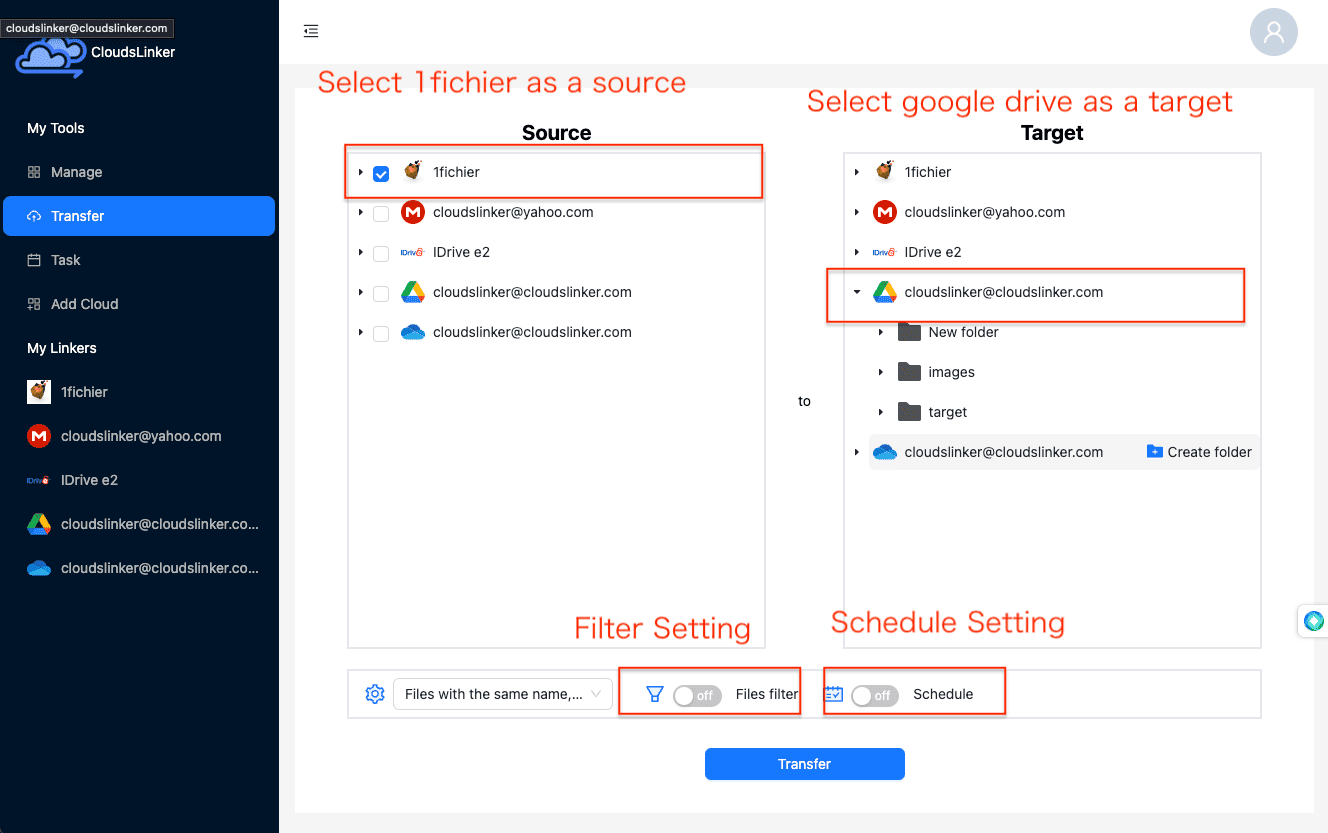Click the Google Drive icon in the Source list

412,292
